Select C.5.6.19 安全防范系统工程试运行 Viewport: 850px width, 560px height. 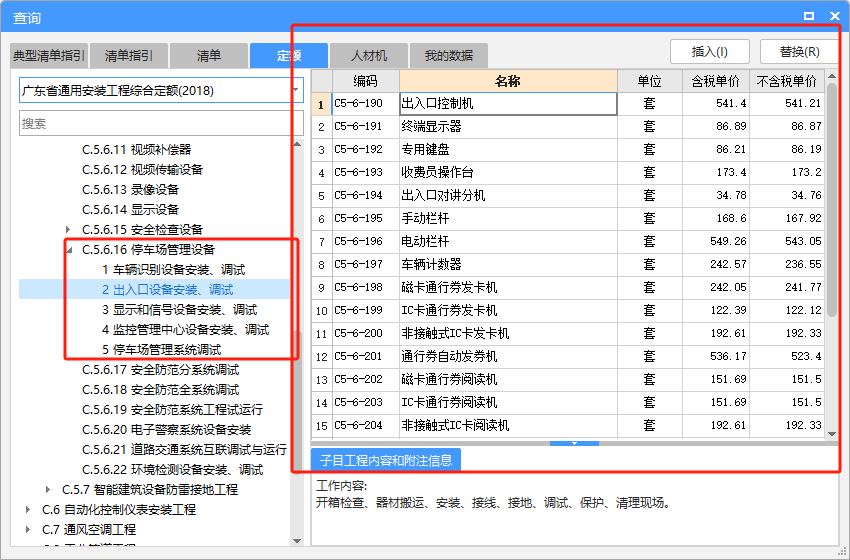[x=172, y=410]
